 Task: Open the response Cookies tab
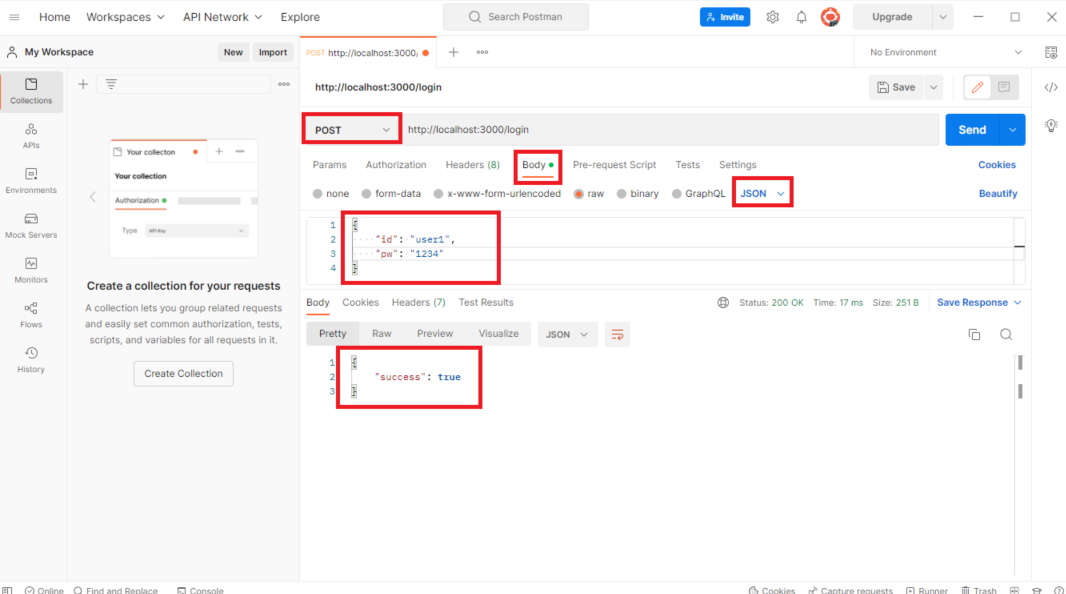[x=360, y=302]
